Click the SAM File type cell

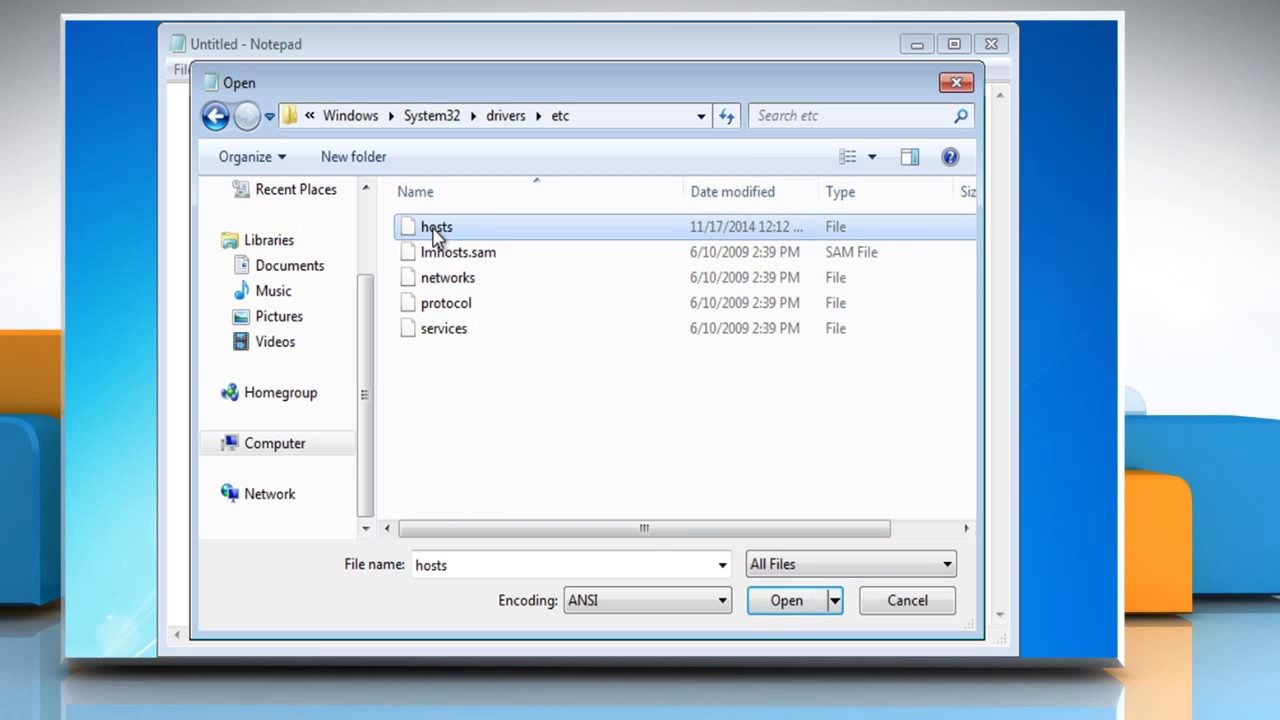pos(851,252)
